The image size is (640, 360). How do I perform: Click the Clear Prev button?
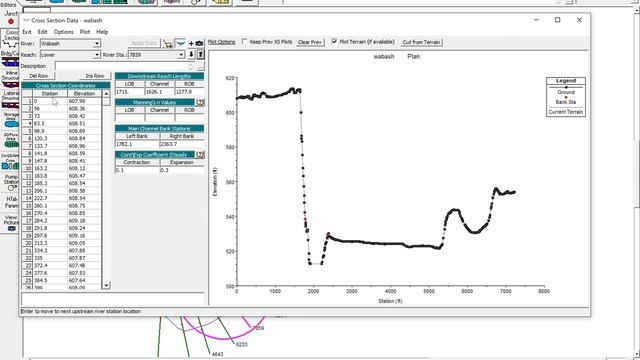pyautogui.click(x=310, y=42)
